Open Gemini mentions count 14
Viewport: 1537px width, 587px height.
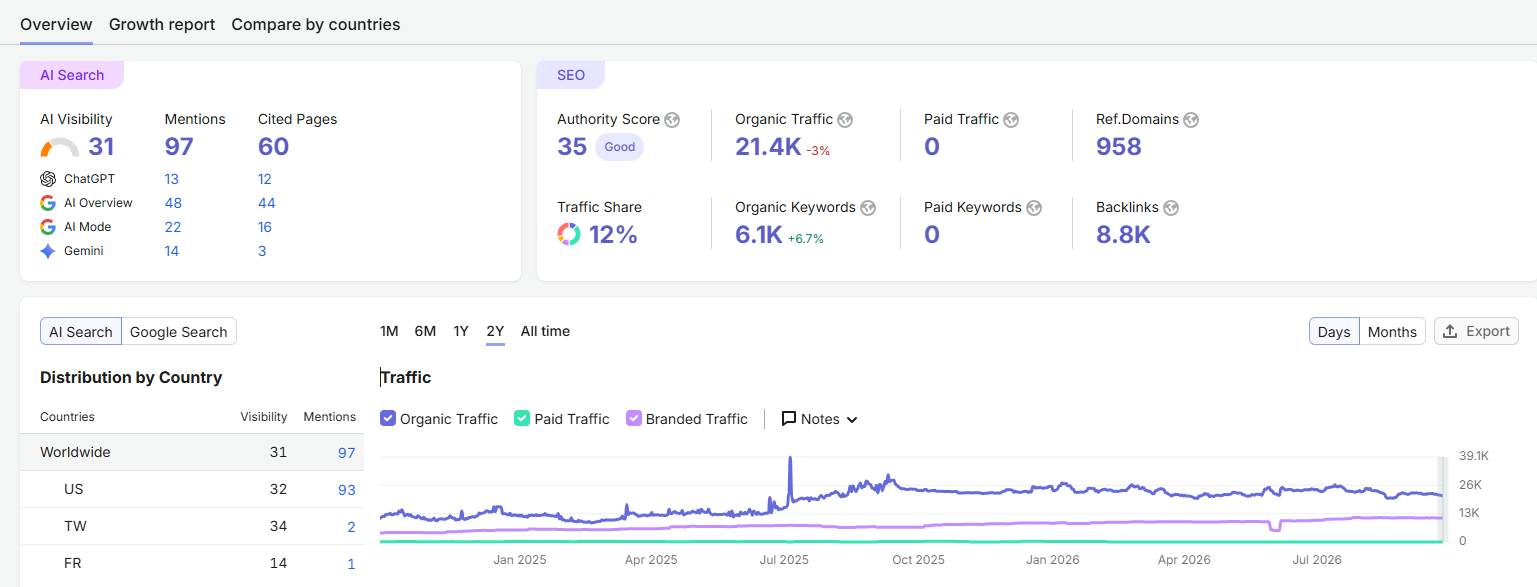pos(172,251)
